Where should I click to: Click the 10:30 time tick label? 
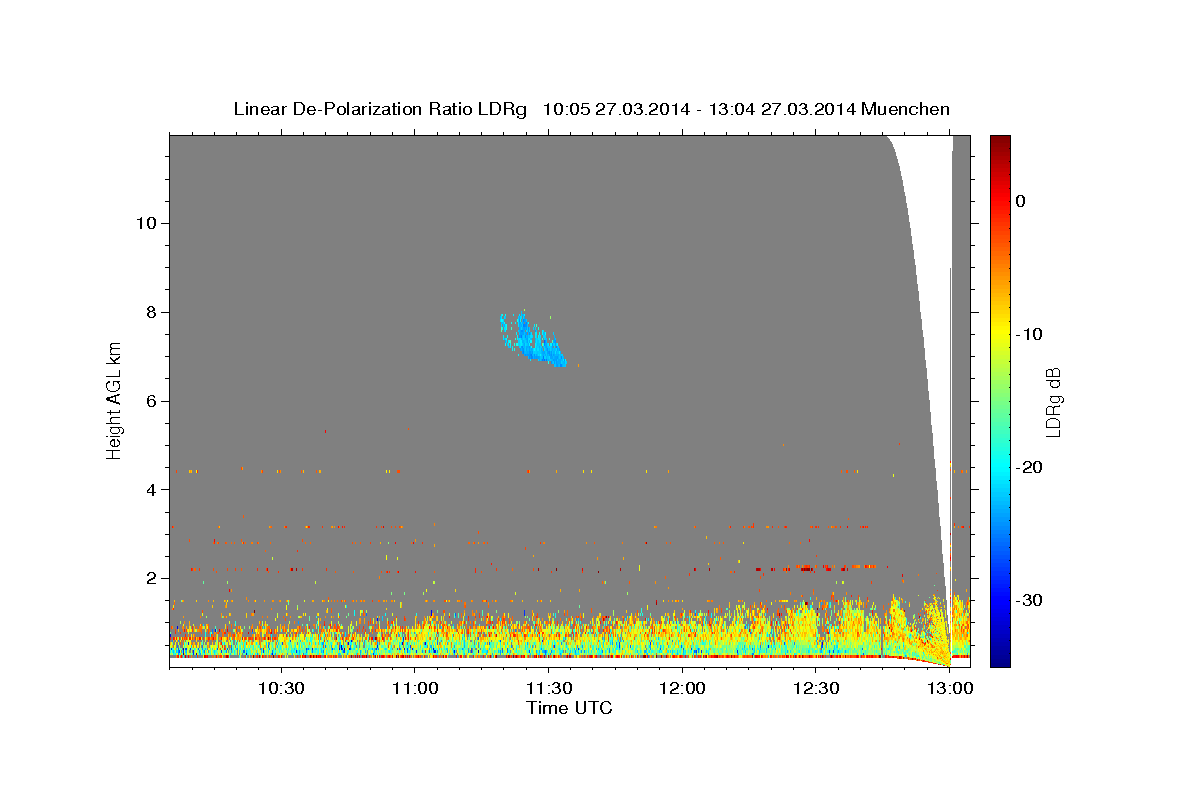[x=281, y=689]
